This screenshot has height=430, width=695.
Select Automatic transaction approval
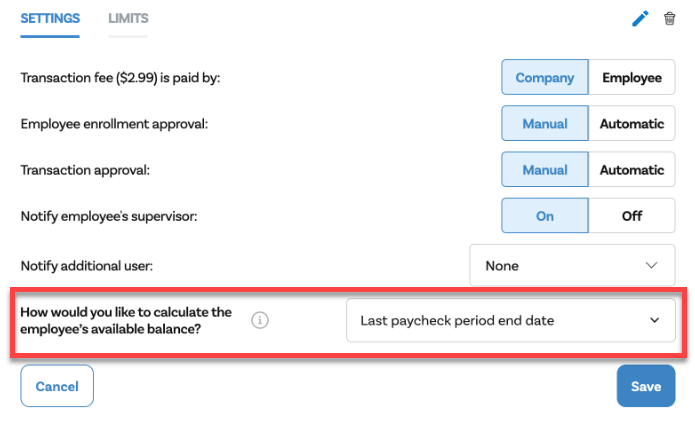click(631, 171)
